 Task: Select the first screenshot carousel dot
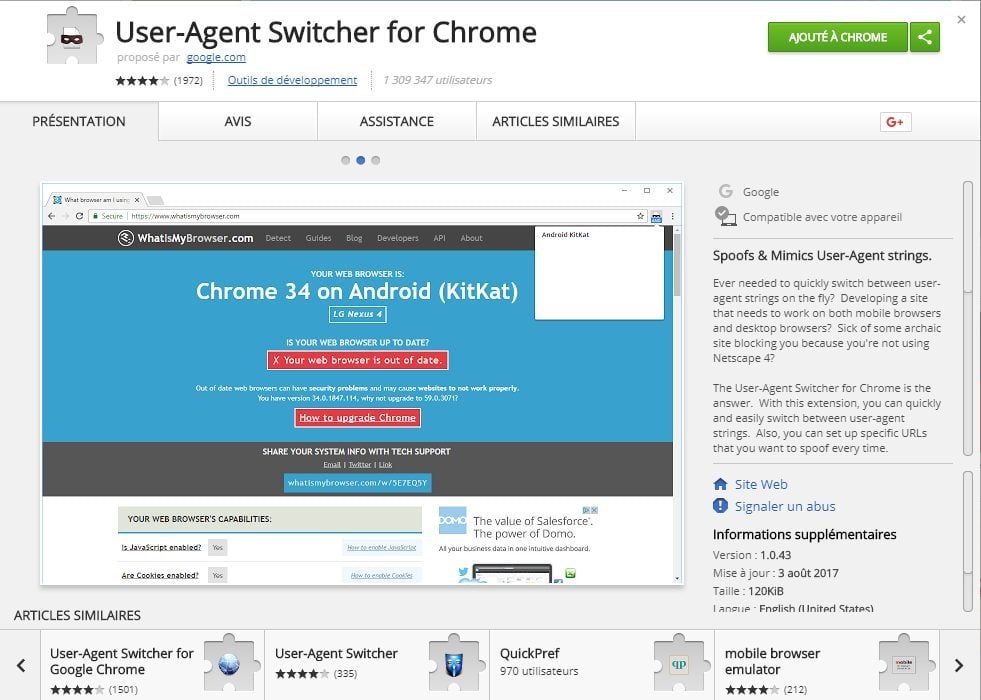[345, 160]
